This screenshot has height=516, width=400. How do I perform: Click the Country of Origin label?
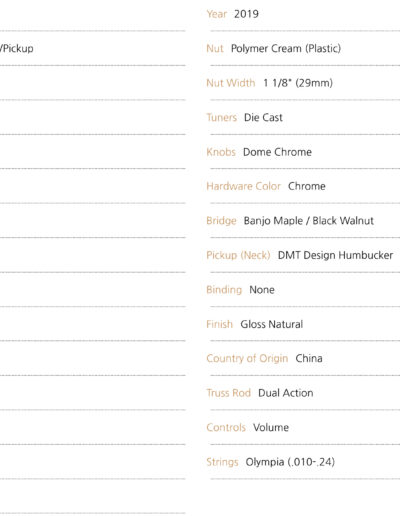coord(247,359)
